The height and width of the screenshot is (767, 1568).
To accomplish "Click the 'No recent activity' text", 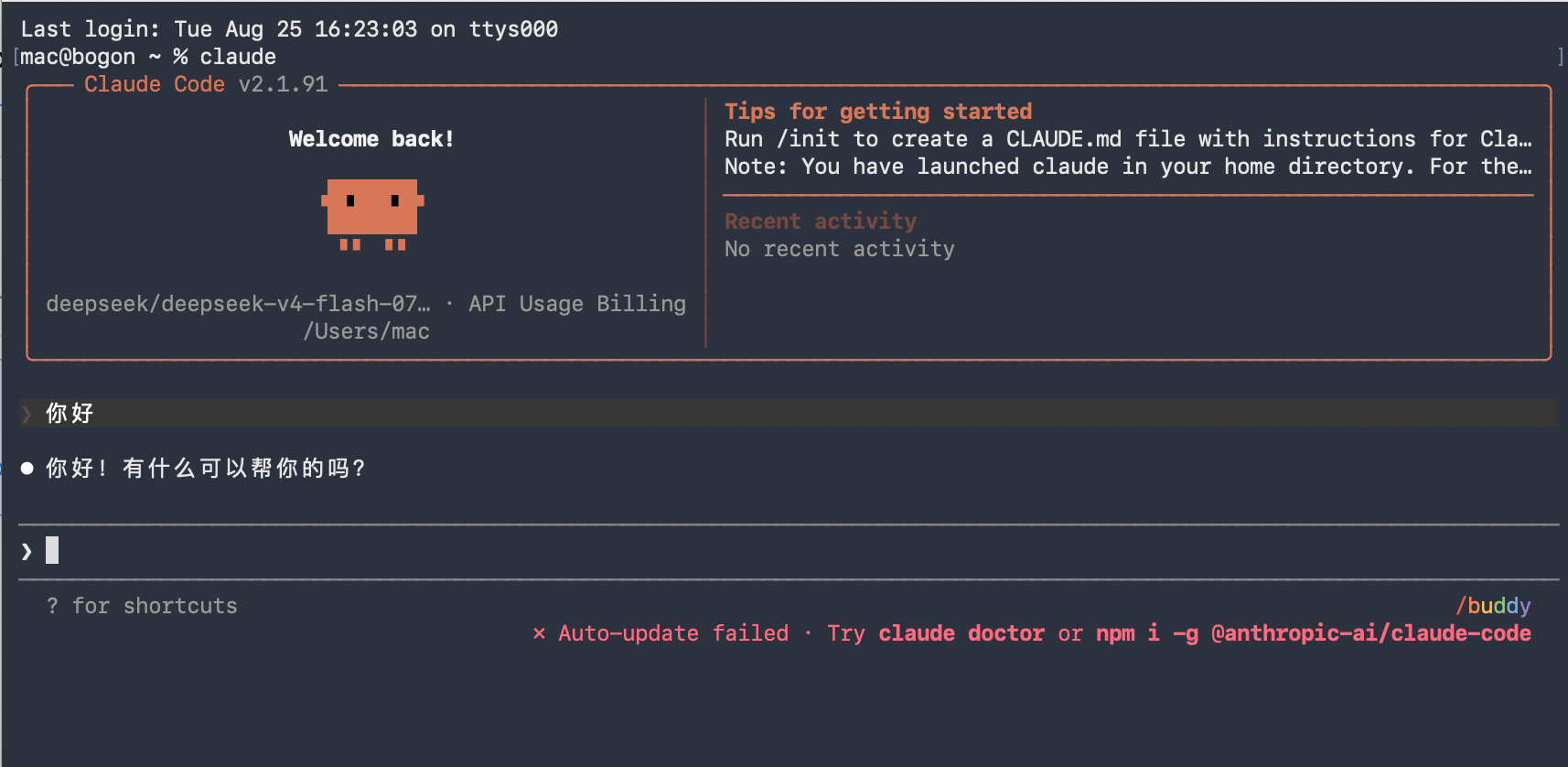I will [x=840, y=249].
